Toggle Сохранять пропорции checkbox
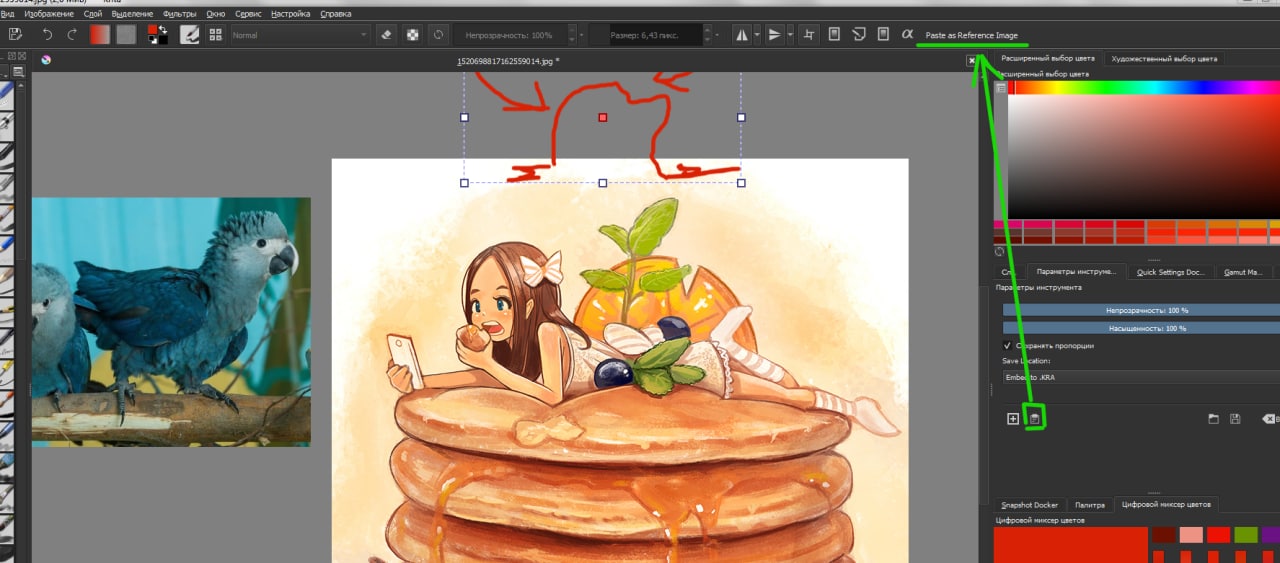1280x563 pixels. click(x=1007, y=346)
